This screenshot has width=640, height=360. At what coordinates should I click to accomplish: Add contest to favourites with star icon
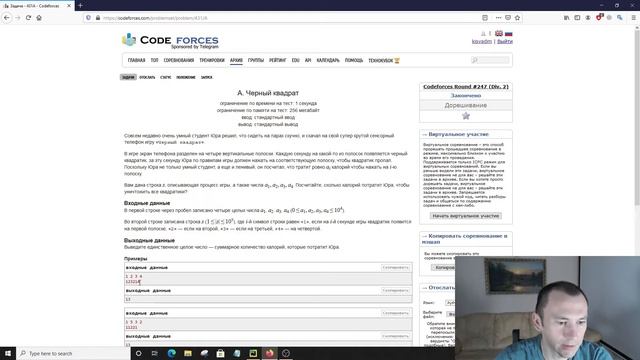pyautogui.click(x=466, y=116)
